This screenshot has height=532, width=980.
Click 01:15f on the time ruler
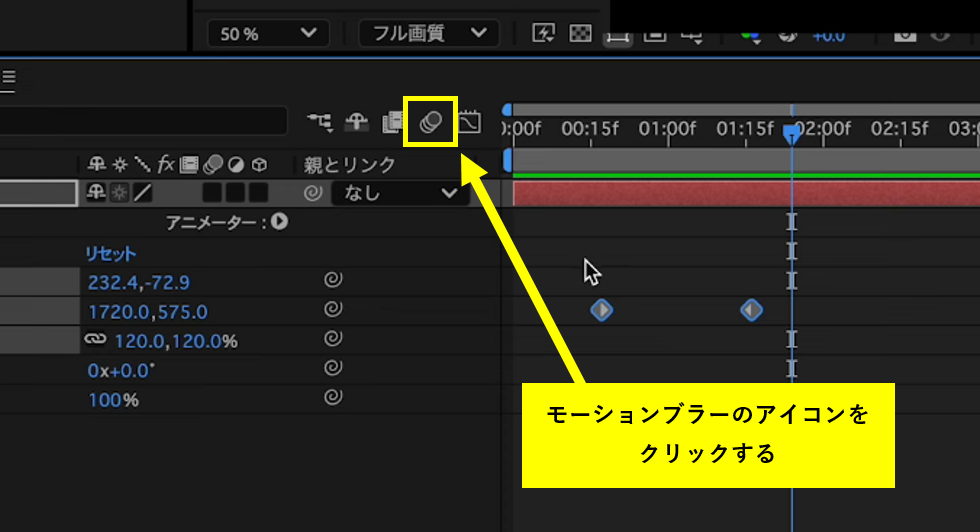(x=745, y=129)
